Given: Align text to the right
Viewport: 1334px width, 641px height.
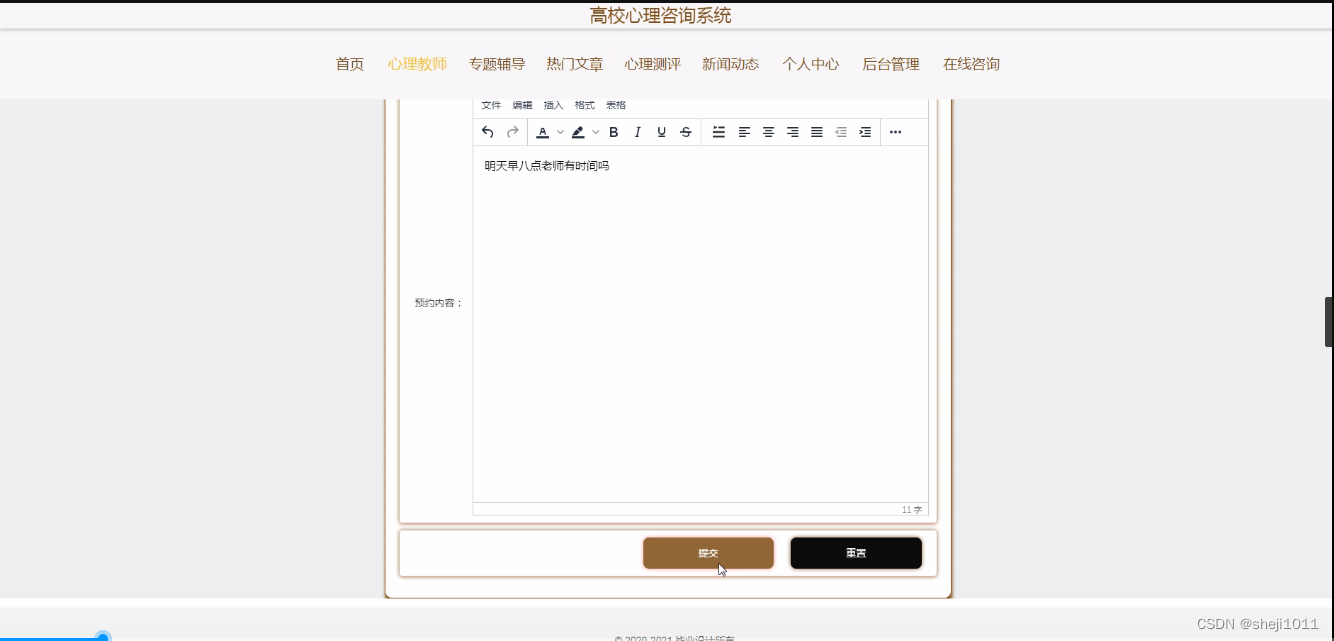Looking at the screenshot, I should coord(792,132).
